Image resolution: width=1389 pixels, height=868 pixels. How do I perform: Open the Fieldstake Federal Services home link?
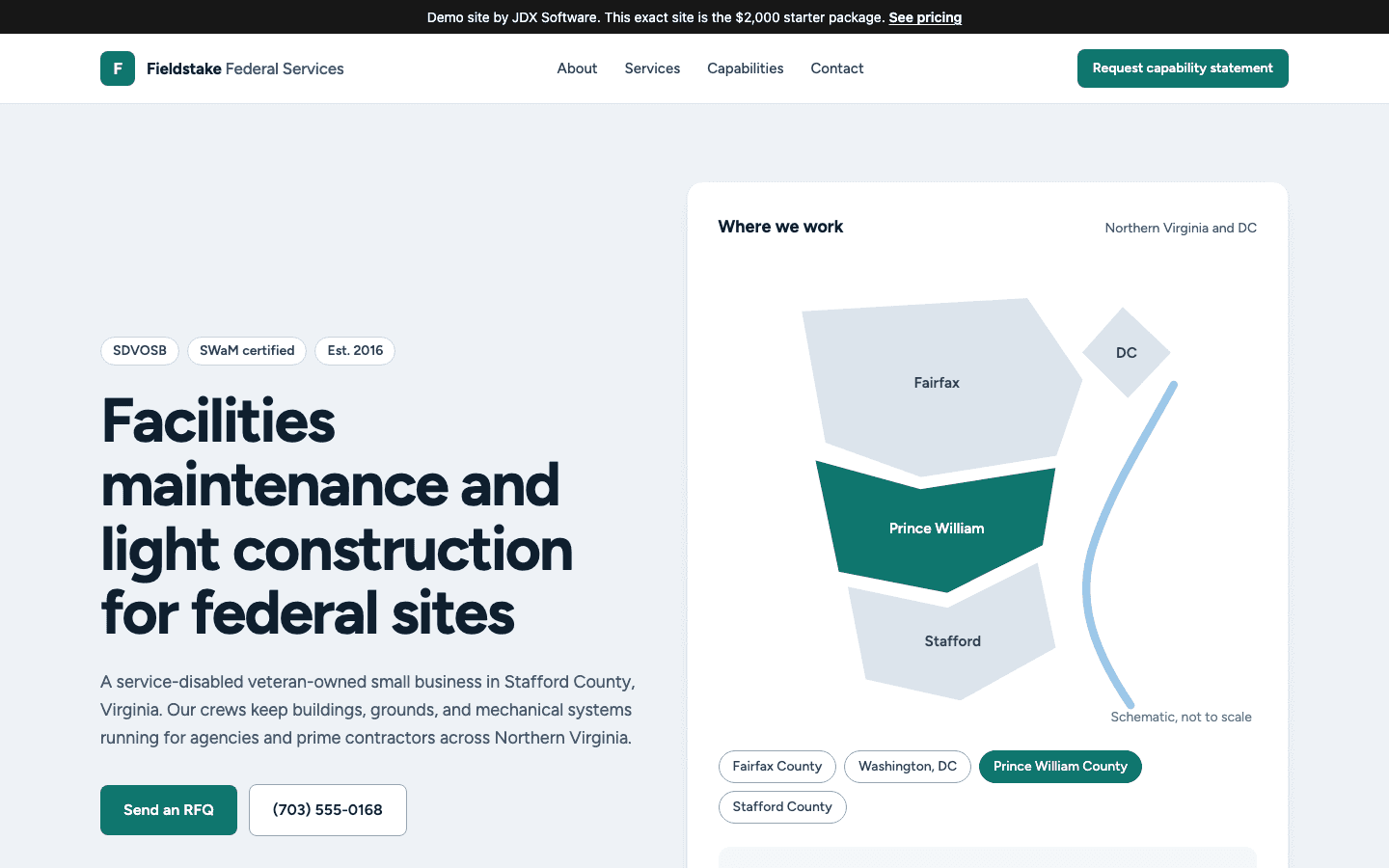[x=222, y=68]
